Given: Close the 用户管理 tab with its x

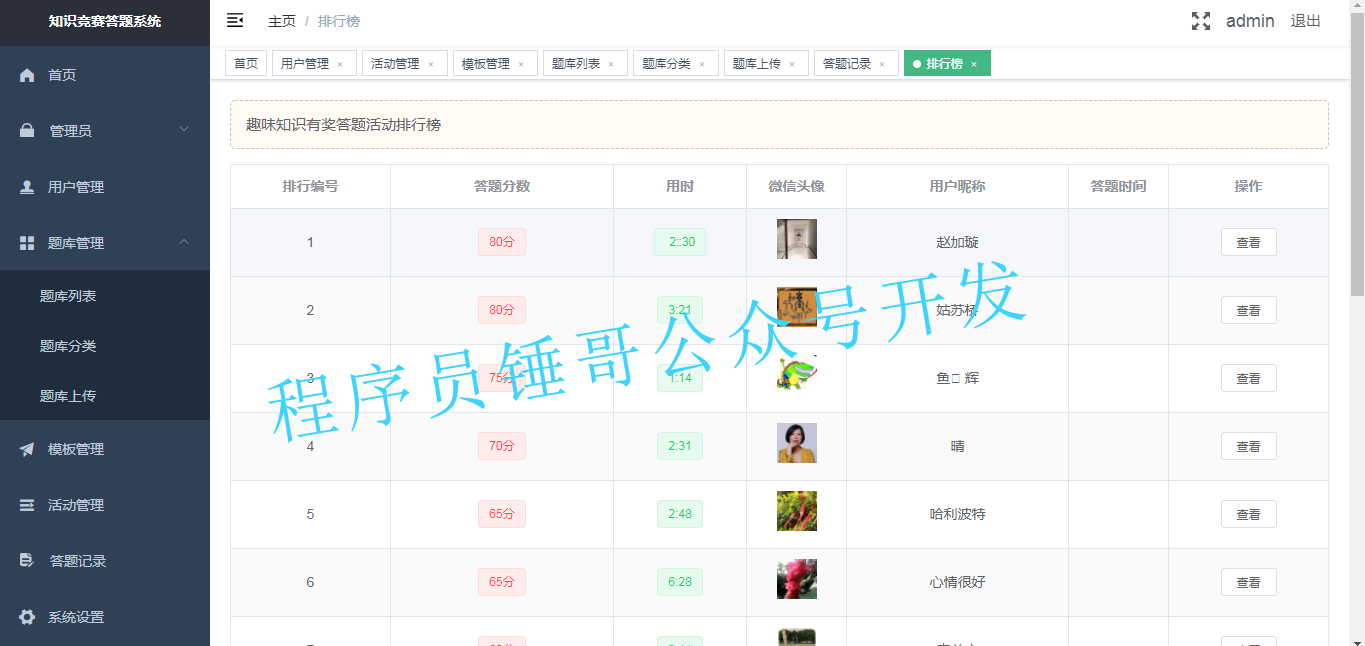Looking at the screenshot, I should 340,64.
